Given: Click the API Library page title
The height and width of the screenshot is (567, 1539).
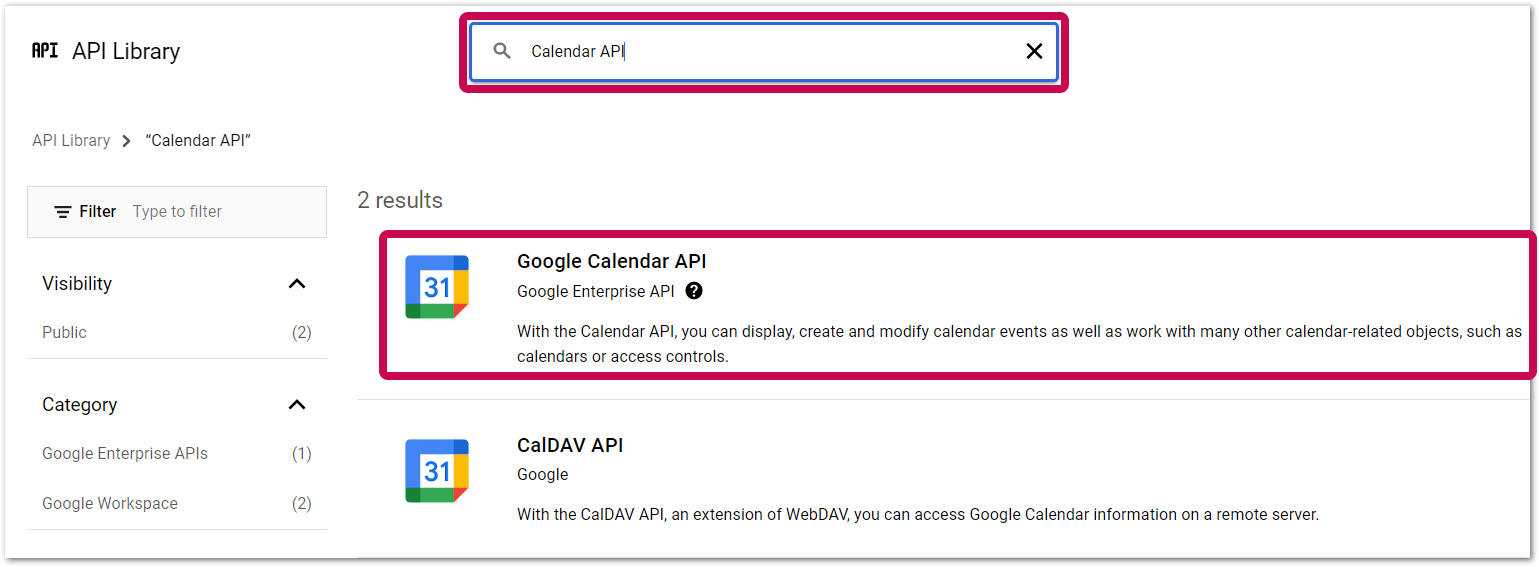Looking at the screenshot, I should pos(126,51).
